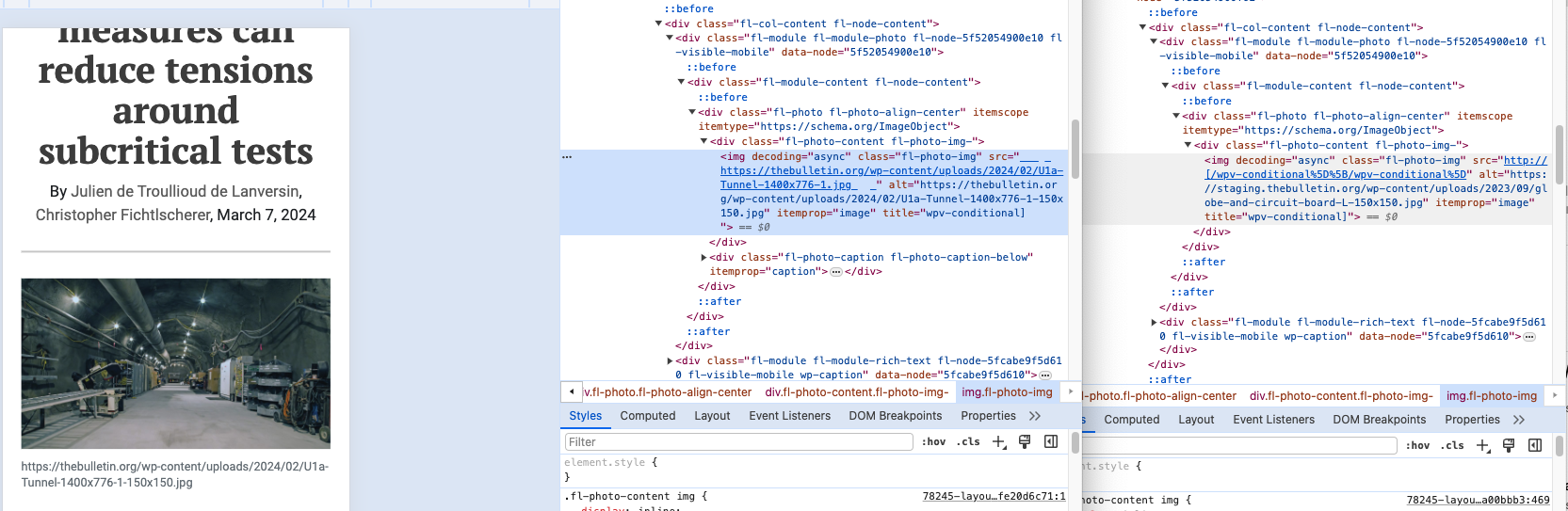Expand fl-module-rich-text node in left DOM tree
Screen dimensions: 1568x511
[670, 360]
